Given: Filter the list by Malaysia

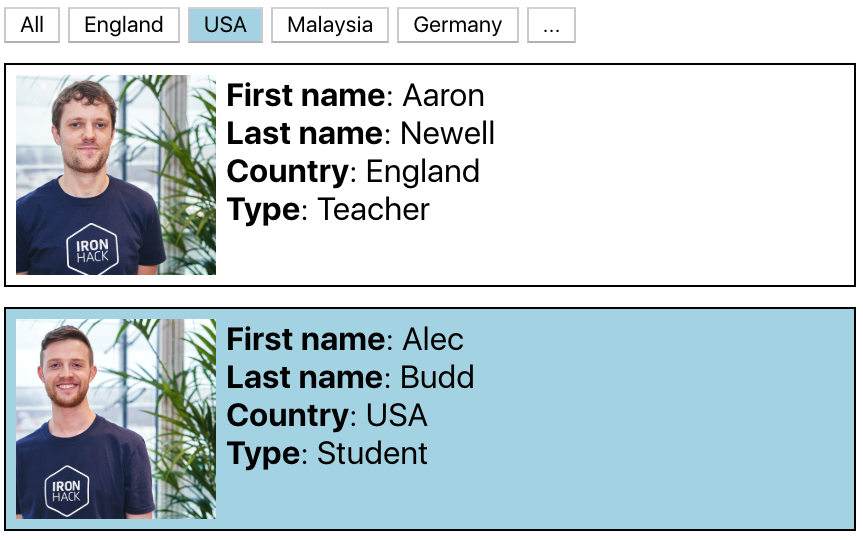Looking at the screenshot, I should tap(330, 25).
